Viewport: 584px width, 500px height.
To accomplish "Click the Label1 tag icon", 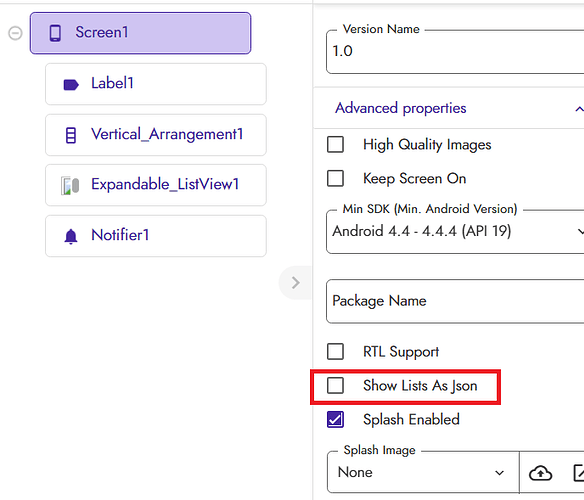I will pos(71,85).
